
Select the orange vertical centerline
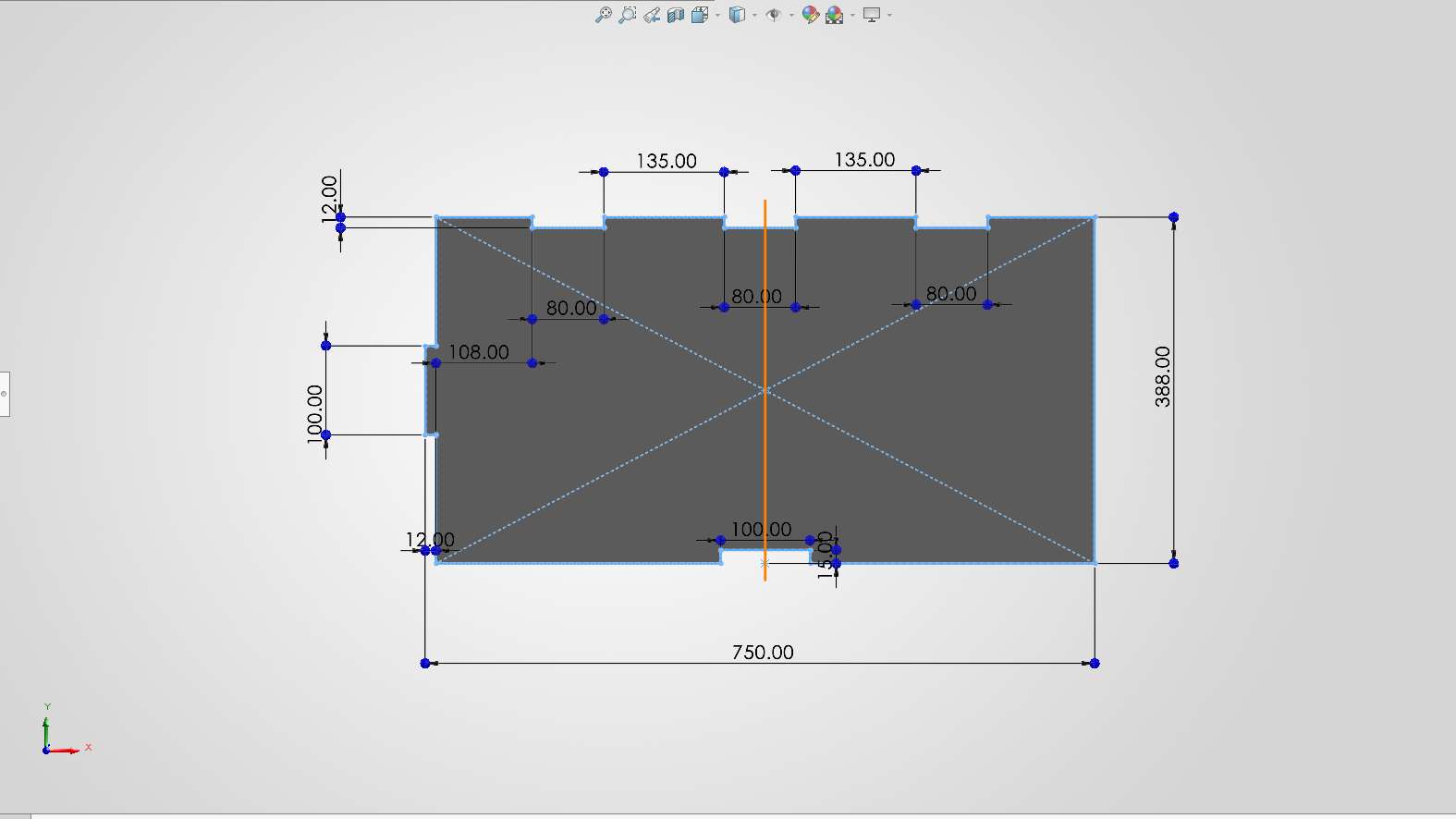(x=765, y=390)
